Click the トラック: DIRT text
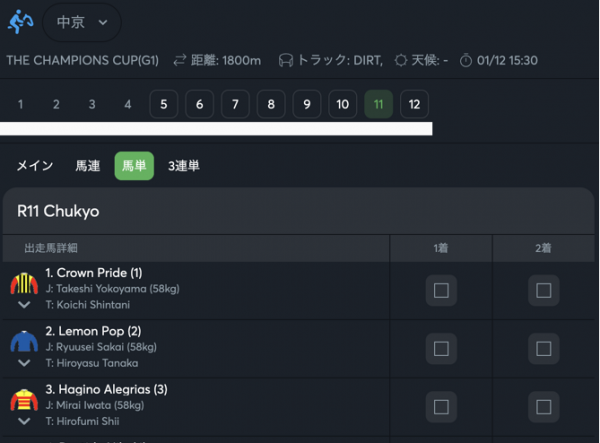The width and height of the screenshot is (600, 443). tap(340, 60)
